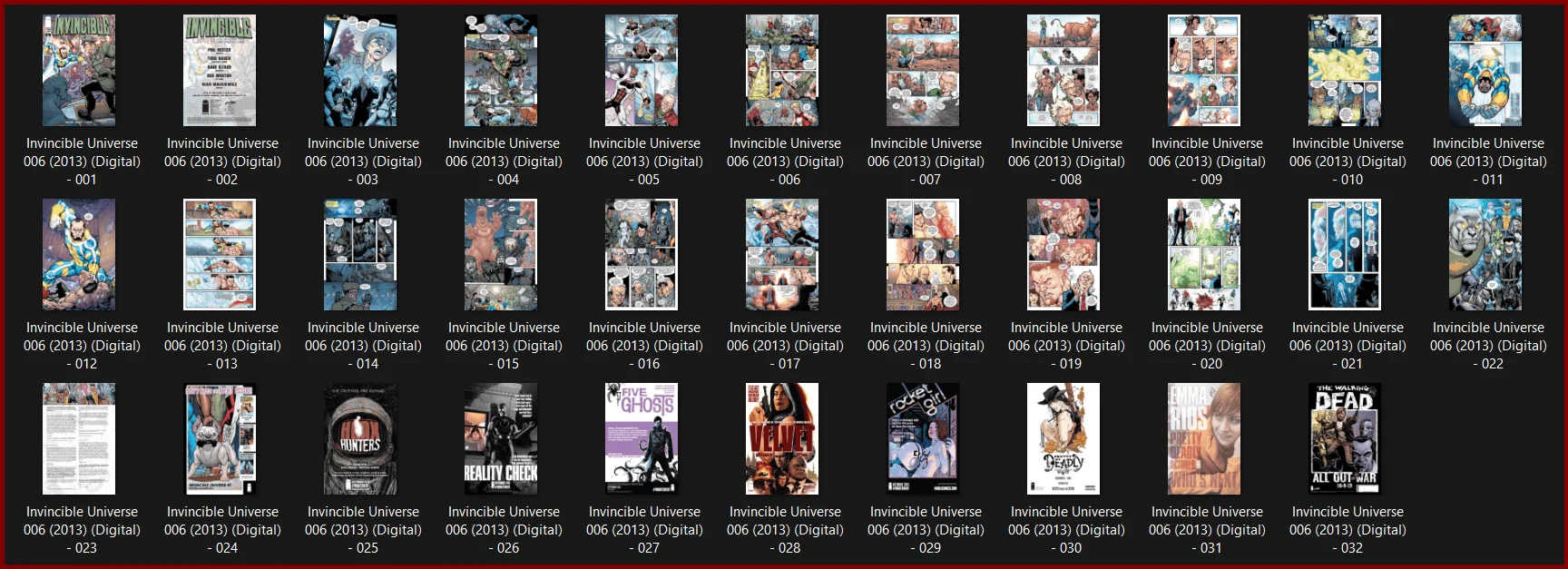Select page thumbnail numbered 012
The width and height of the screenshot is (1568, 569).
[x=79, y=255]
